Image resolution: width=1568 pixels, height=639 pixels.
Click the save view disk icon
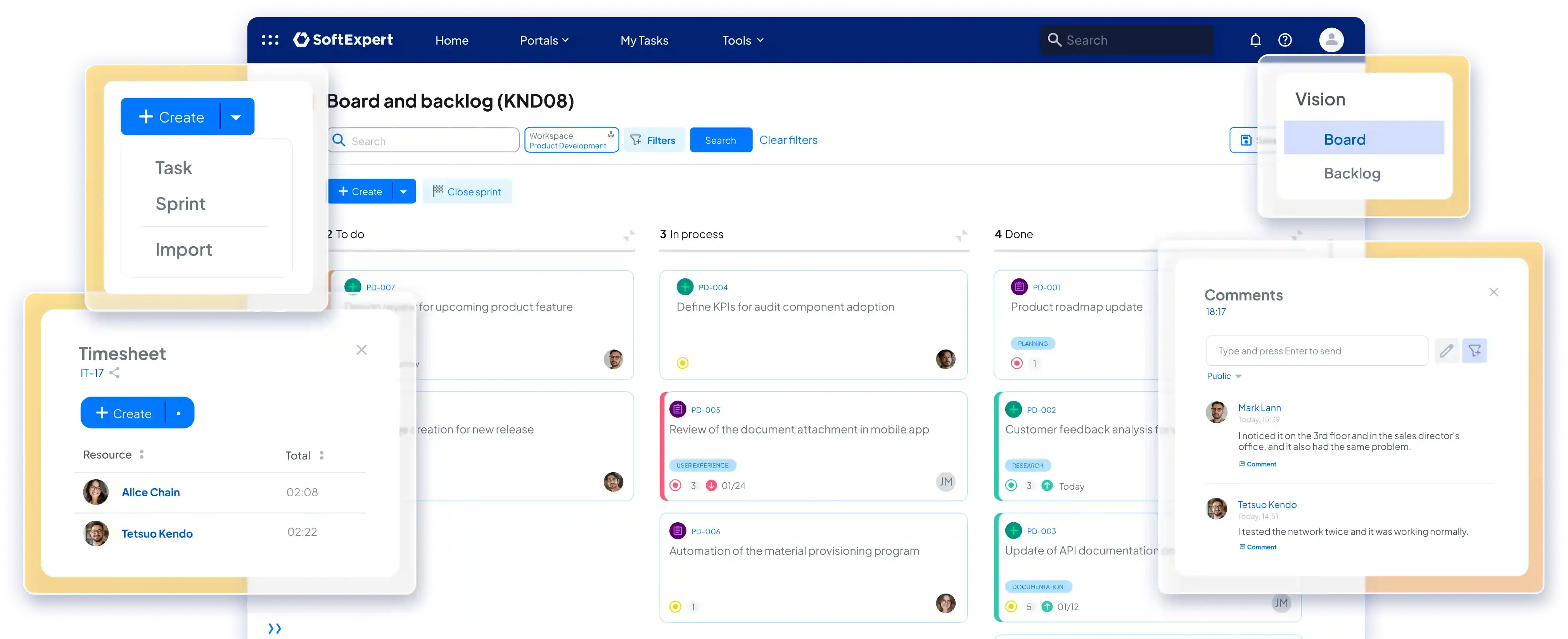1246,141
